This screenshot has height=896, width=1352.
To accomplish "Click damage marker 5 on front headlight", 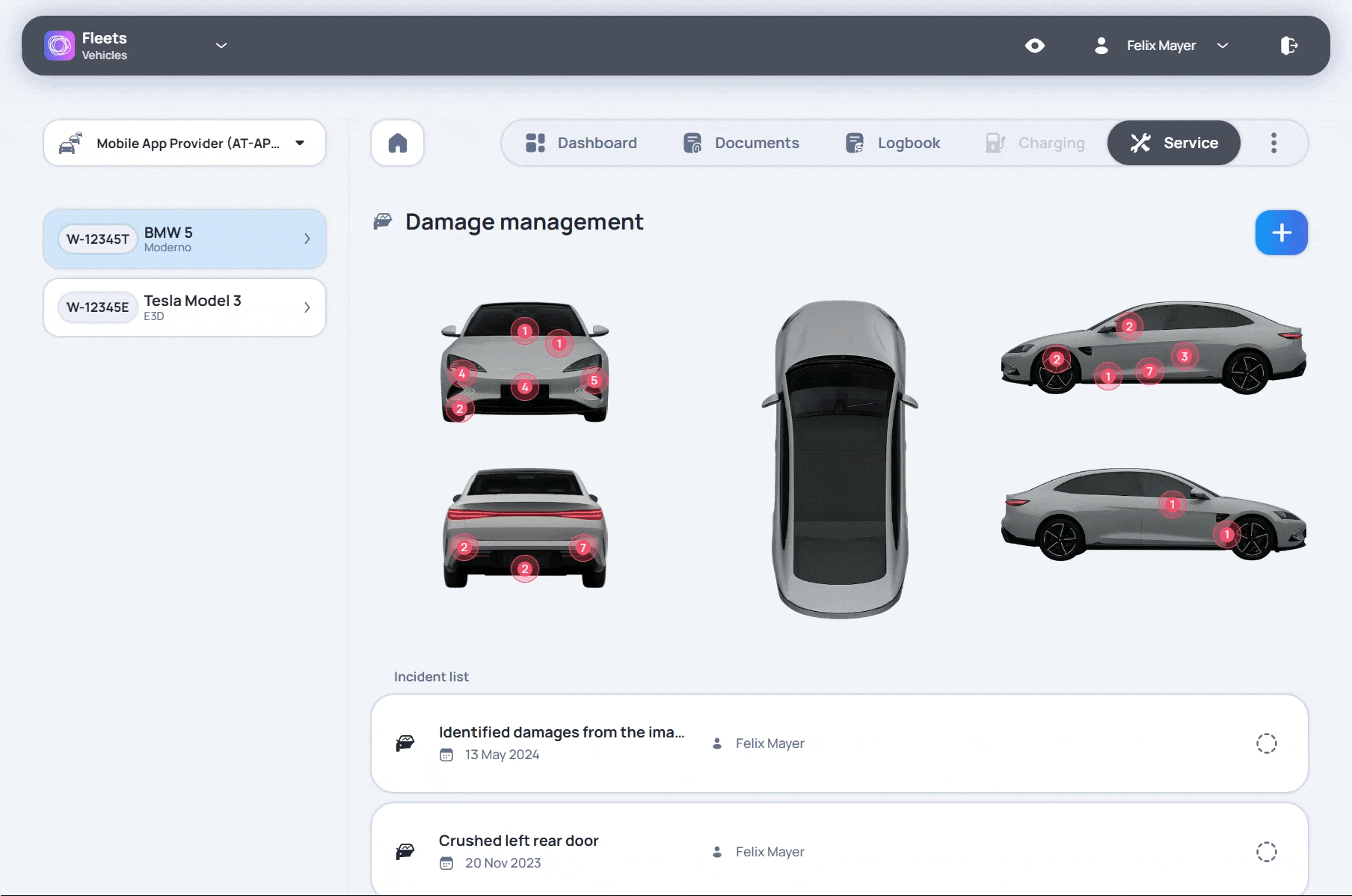I will tap(594, 381).
